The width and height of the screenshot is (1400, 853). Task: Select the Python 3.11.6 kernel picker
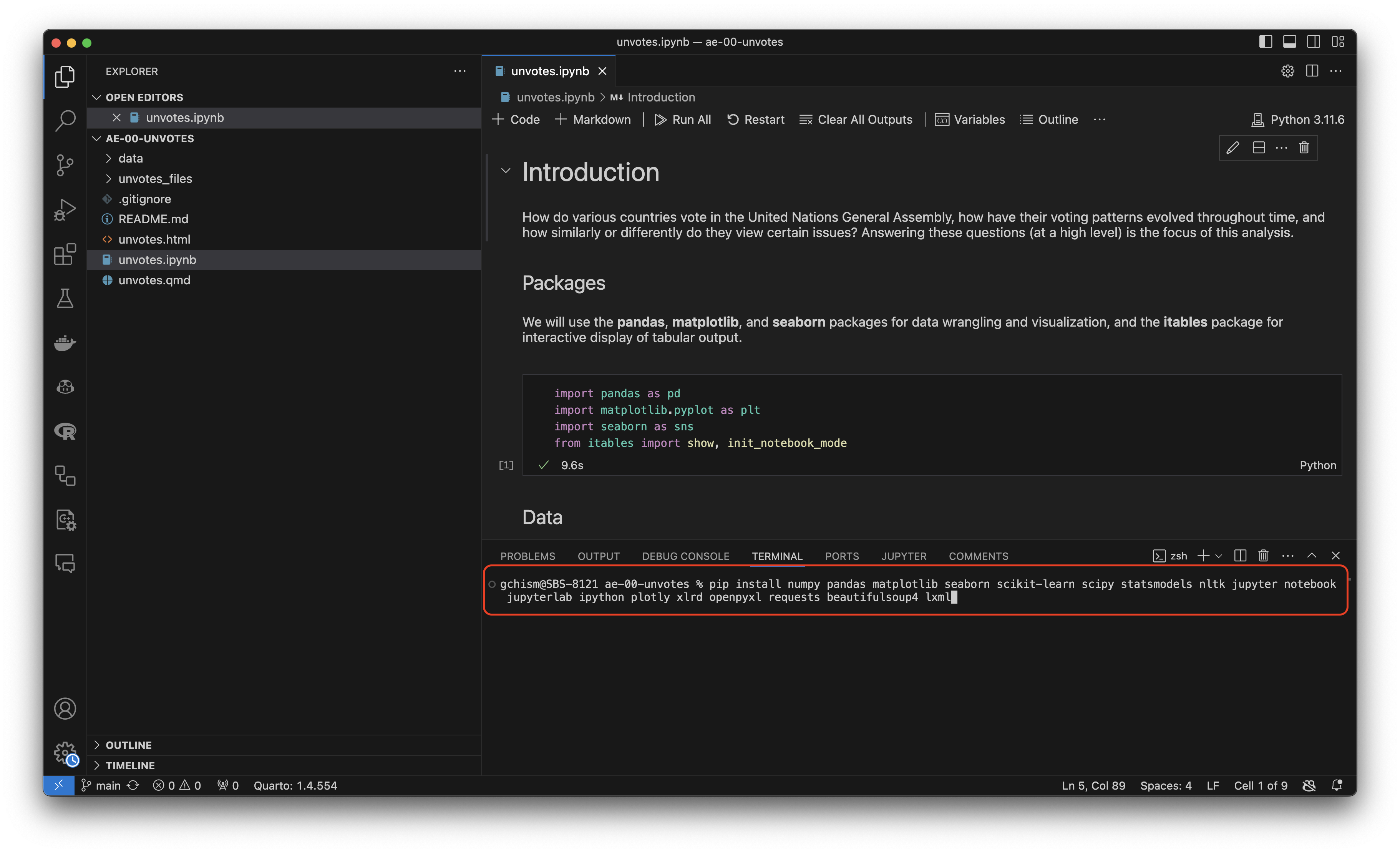click(x=1298, y=119)
